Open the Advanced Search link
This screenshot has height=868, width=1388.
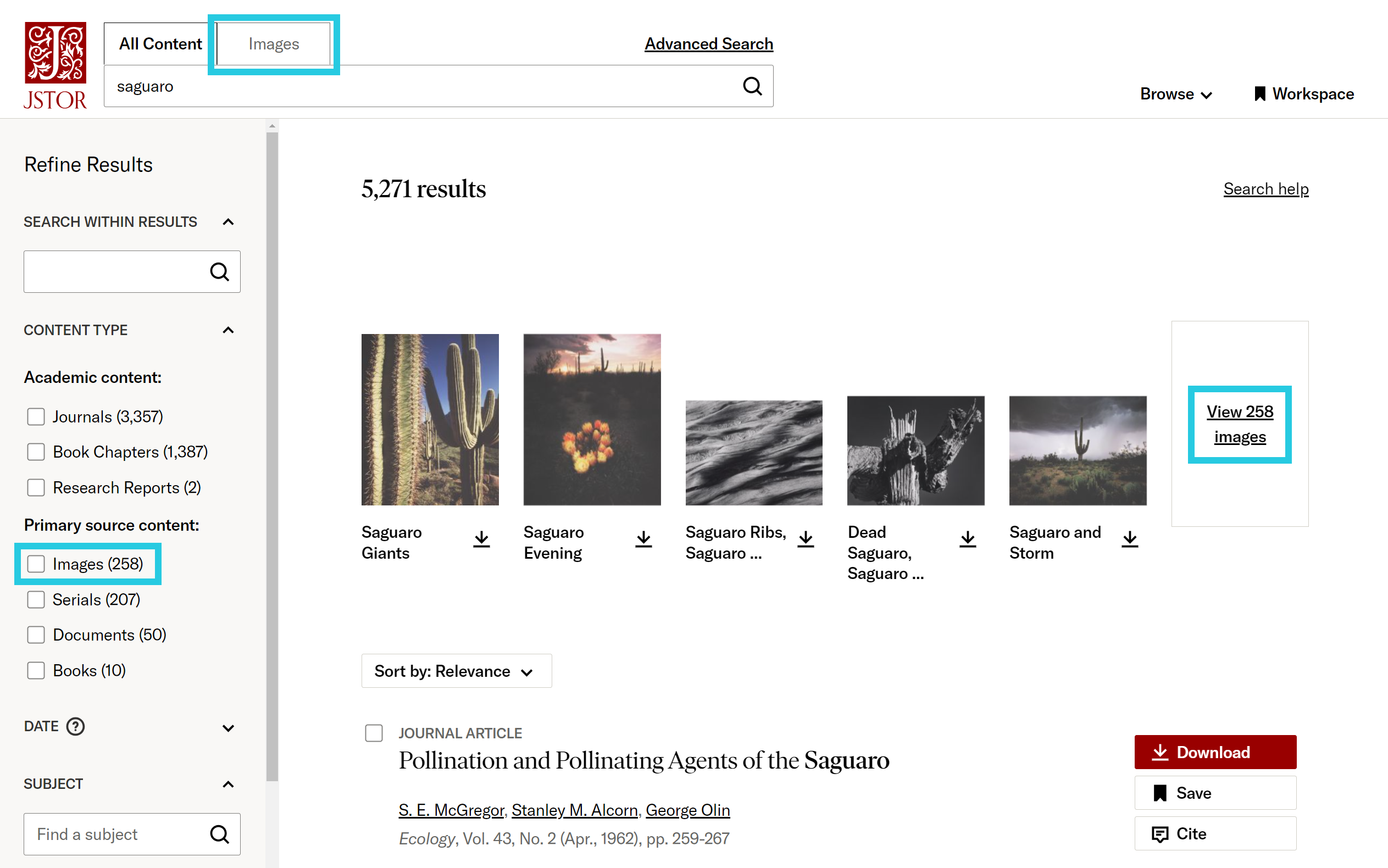tap(708, 43)
